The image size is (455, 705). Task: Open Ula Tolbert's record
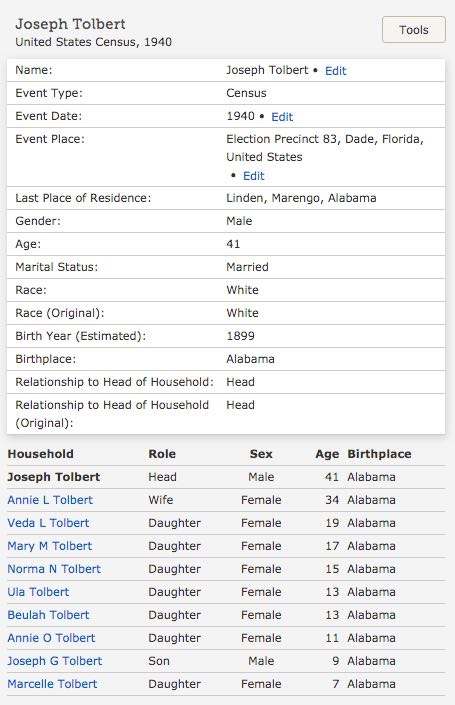pos(38,592)
